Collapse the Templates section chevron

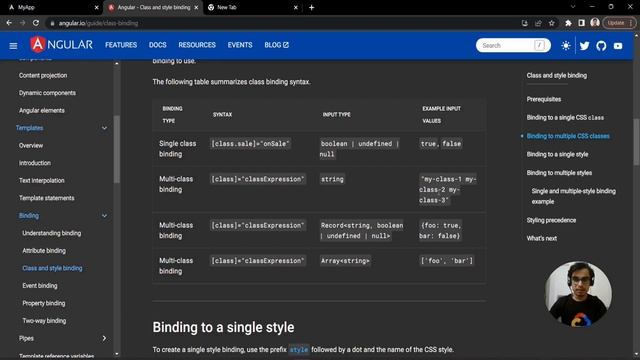(x=104, y=128)
